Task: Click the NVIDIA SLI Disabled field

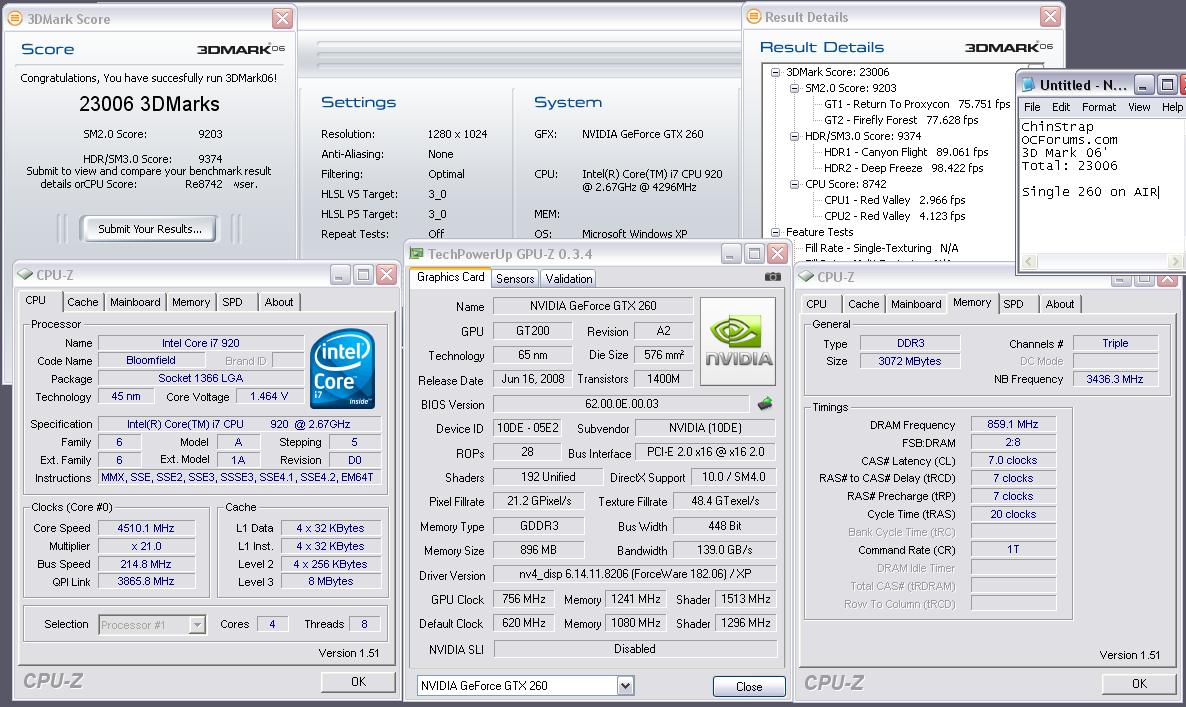Action: pos(635,649)
